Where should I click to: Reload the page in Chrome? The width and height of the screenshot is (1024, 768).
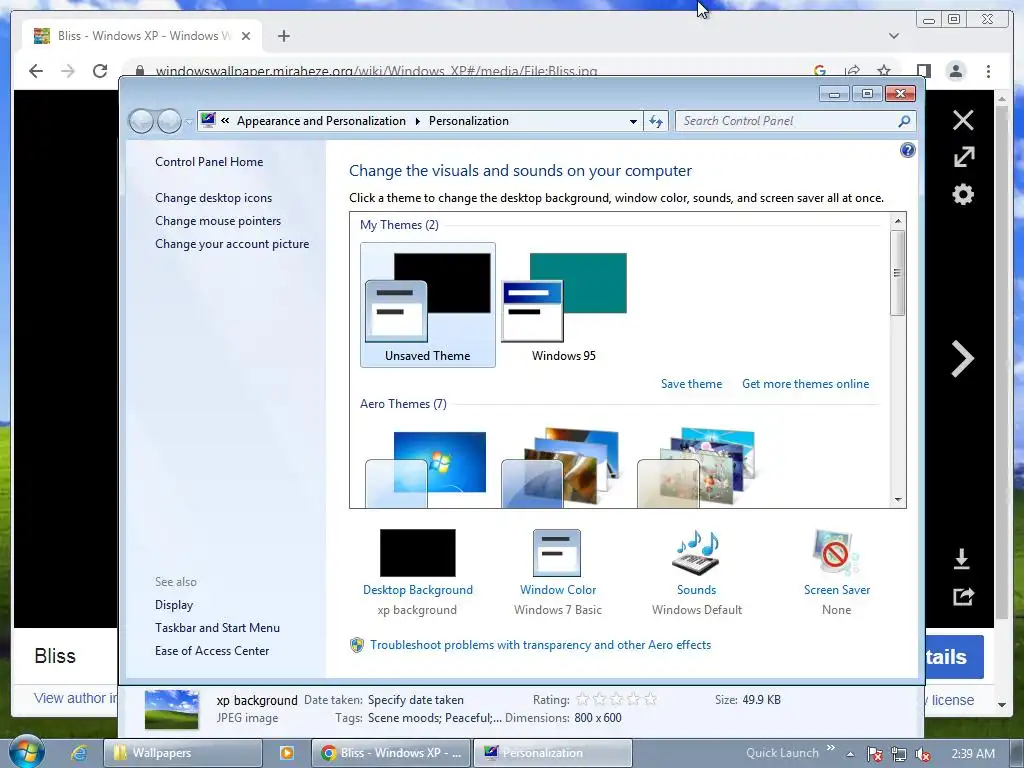coord(99,71)
